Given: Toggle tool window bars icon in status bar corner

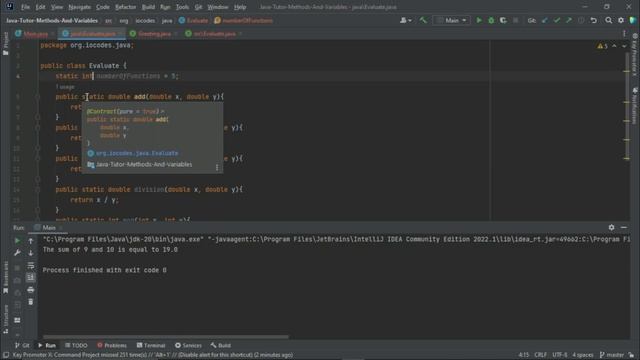Looking at the screenshot, I should [6, 355].
